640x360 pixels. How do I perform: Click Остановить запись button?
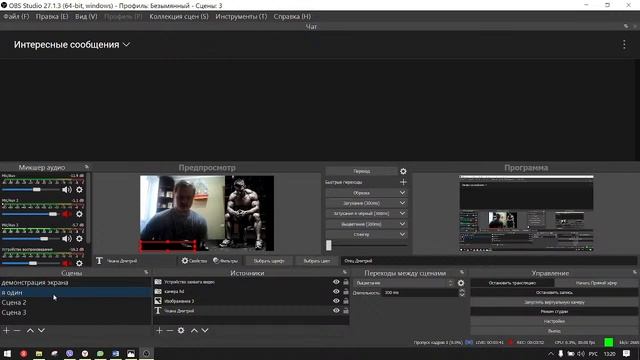[x=554, y=293]
